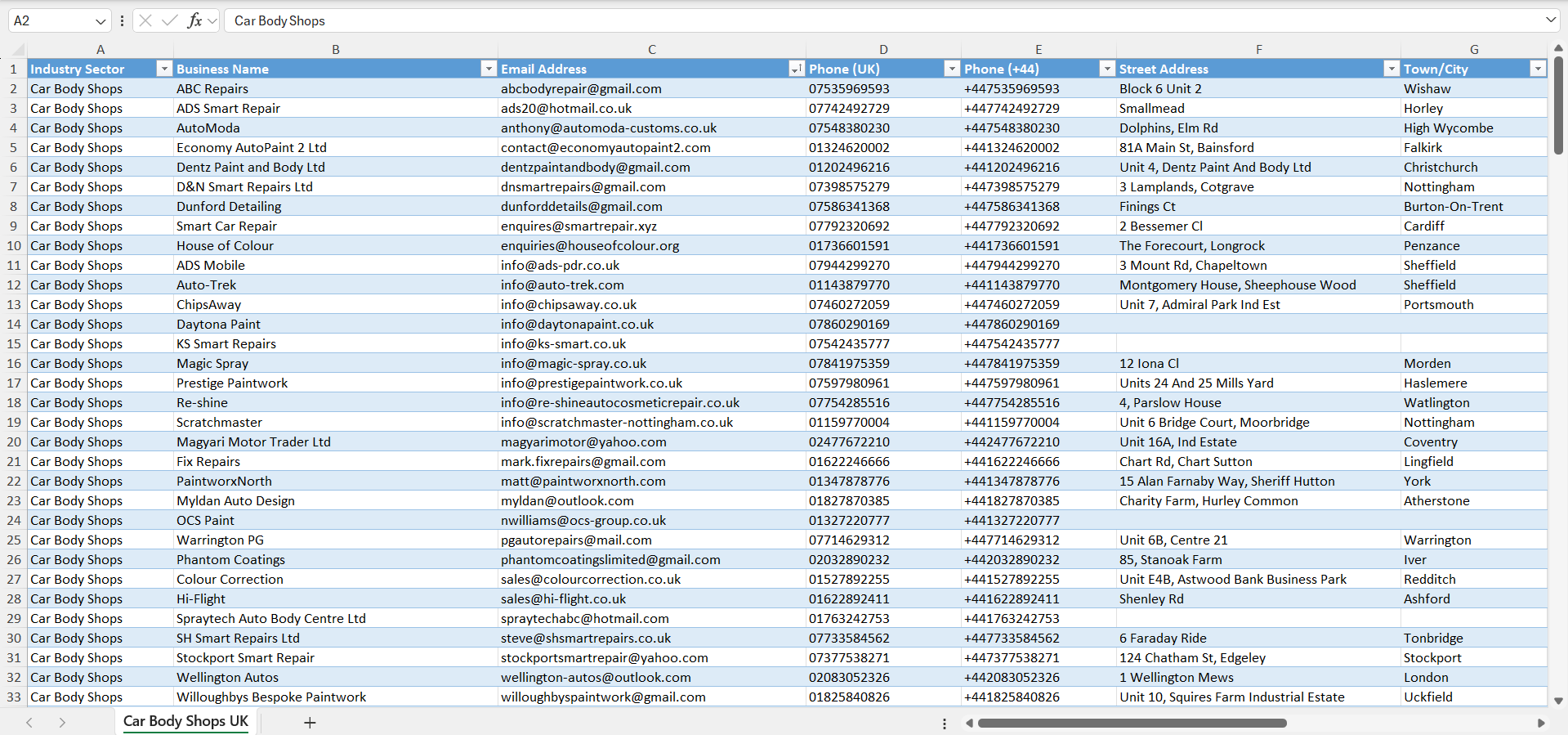The width and height of the screenshot is (1568, 735).
Task: Select cell House of Colour
Action: pyautogui.click(x=336, y=245)
